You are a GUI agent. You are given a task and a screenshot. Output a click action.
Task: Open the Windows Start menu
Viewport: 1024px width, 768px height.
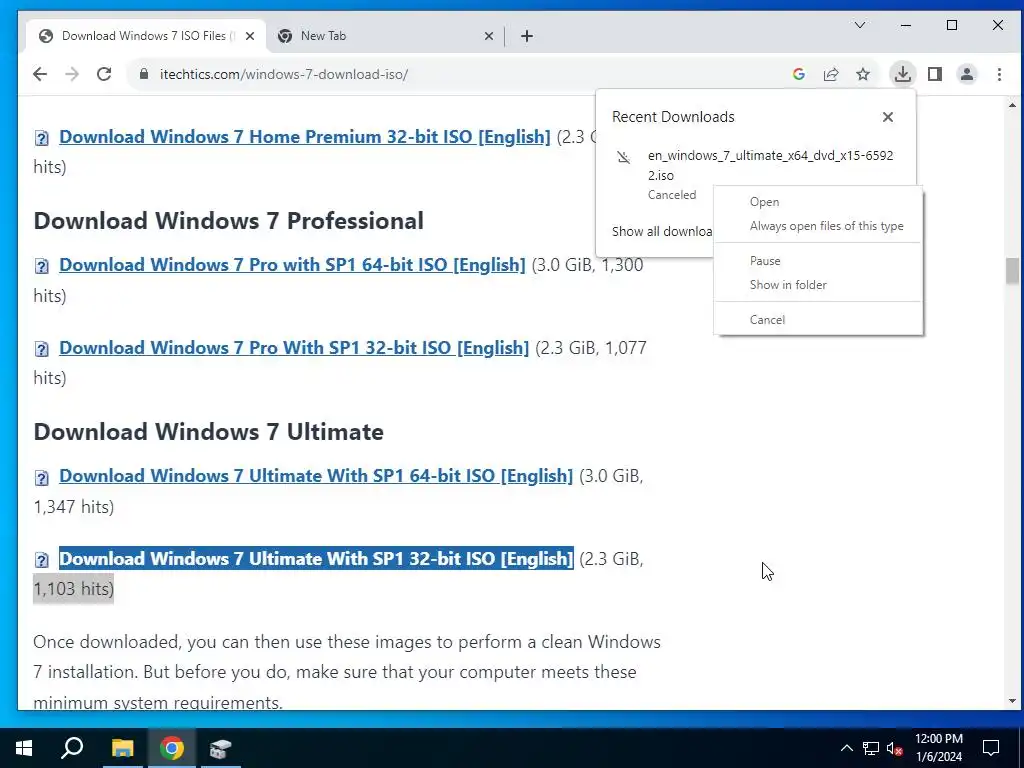(x=24, y=748)
